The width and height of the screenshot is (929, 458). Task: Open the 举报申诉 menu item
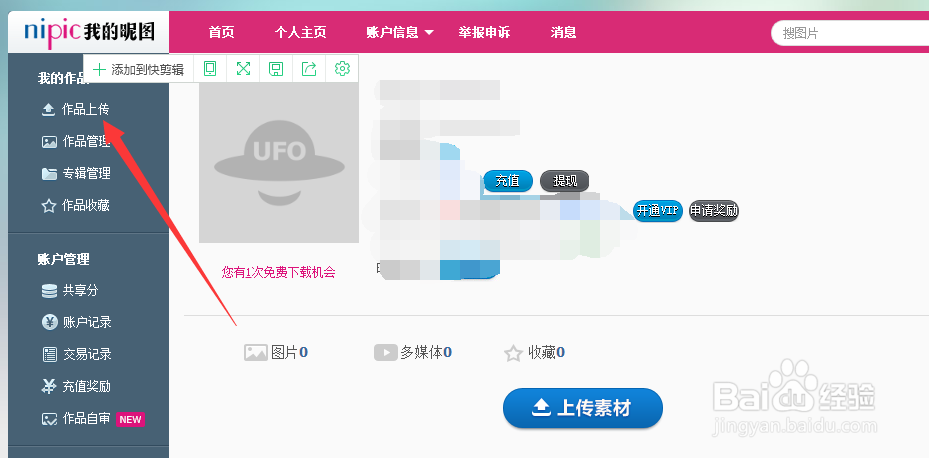484,32
